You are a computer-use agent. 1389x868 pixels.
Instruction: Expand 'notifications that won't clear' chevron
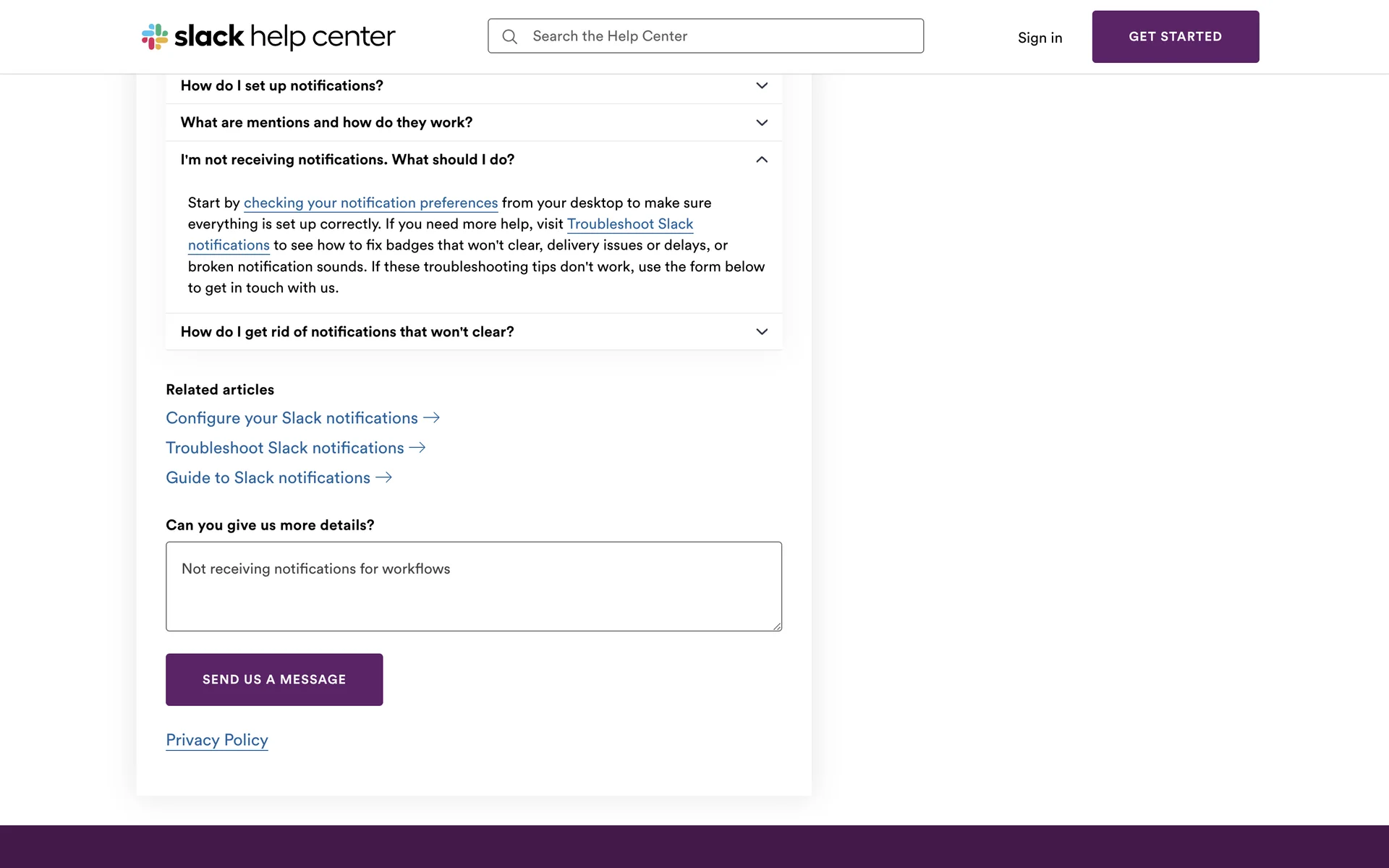tap(762, 332)
